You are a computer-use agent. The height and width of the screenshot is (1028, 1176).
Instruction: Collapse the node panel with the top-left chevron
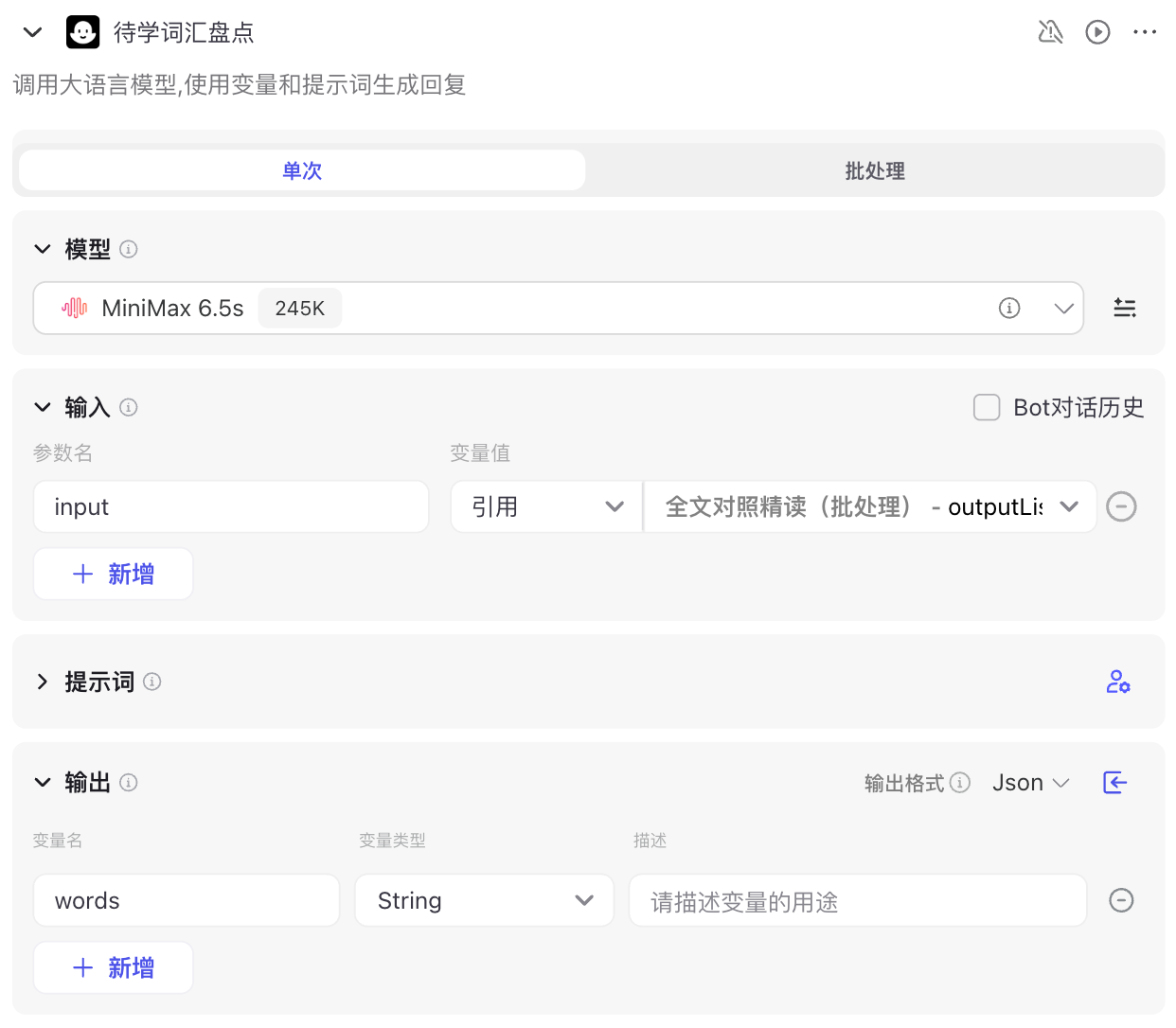[x=33, y=32]
